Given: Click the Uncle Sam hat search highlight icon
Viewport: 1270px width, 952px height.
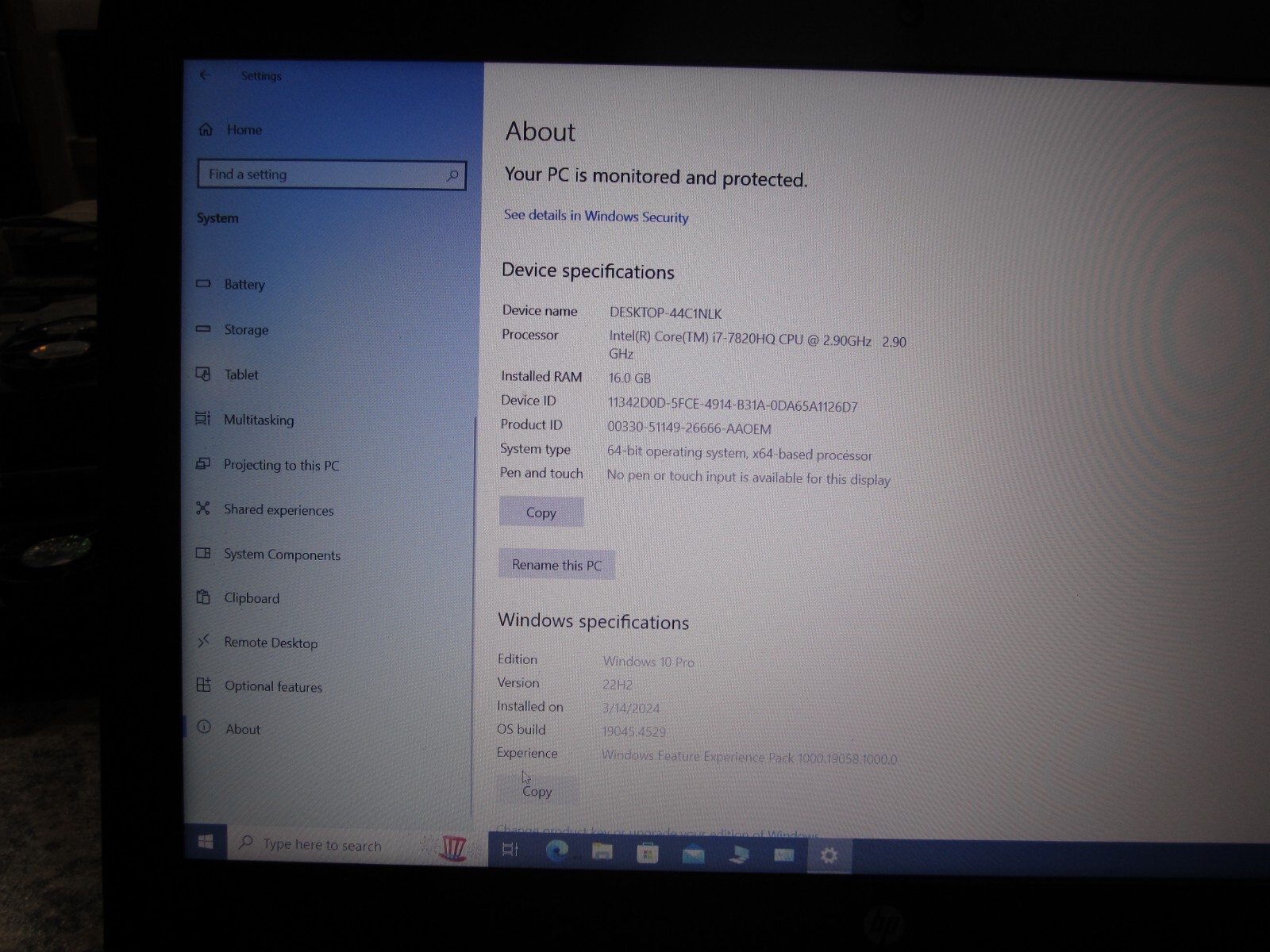Looking at the screenshot, I should tap(453, 848).
